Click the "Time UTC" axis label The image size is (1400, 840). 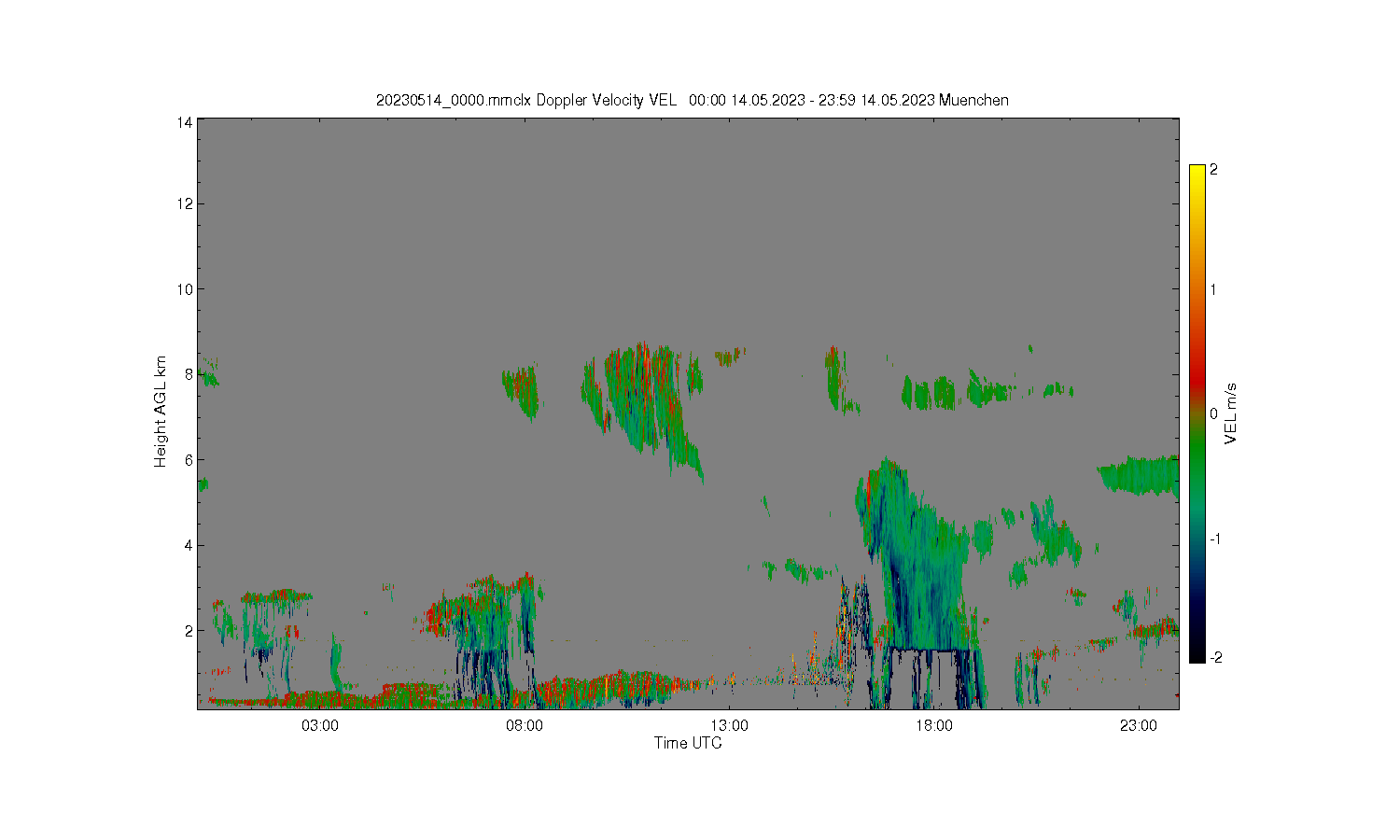point(688,743)
